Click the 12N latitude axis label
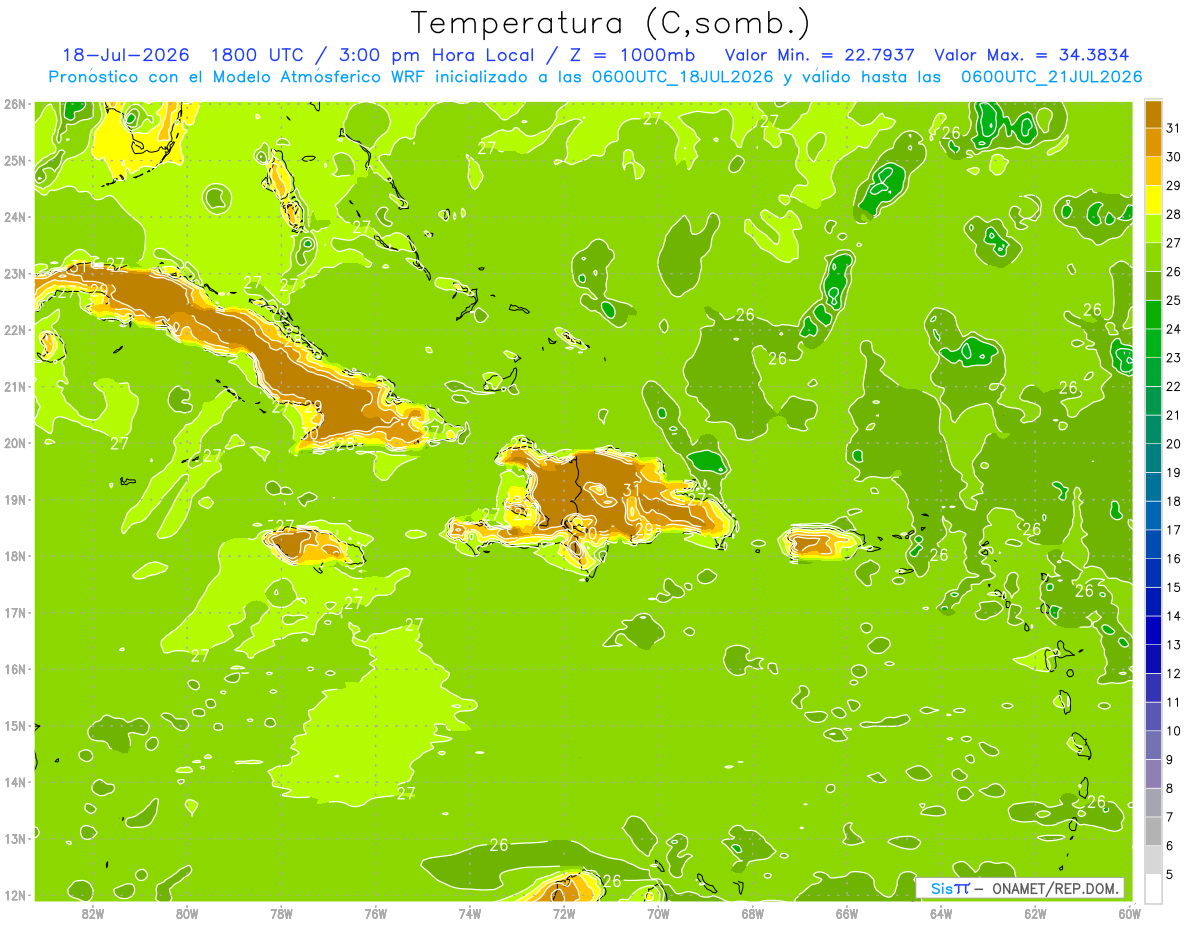The height and width of the screenshot is (927, 1200). tap(14, 895)
